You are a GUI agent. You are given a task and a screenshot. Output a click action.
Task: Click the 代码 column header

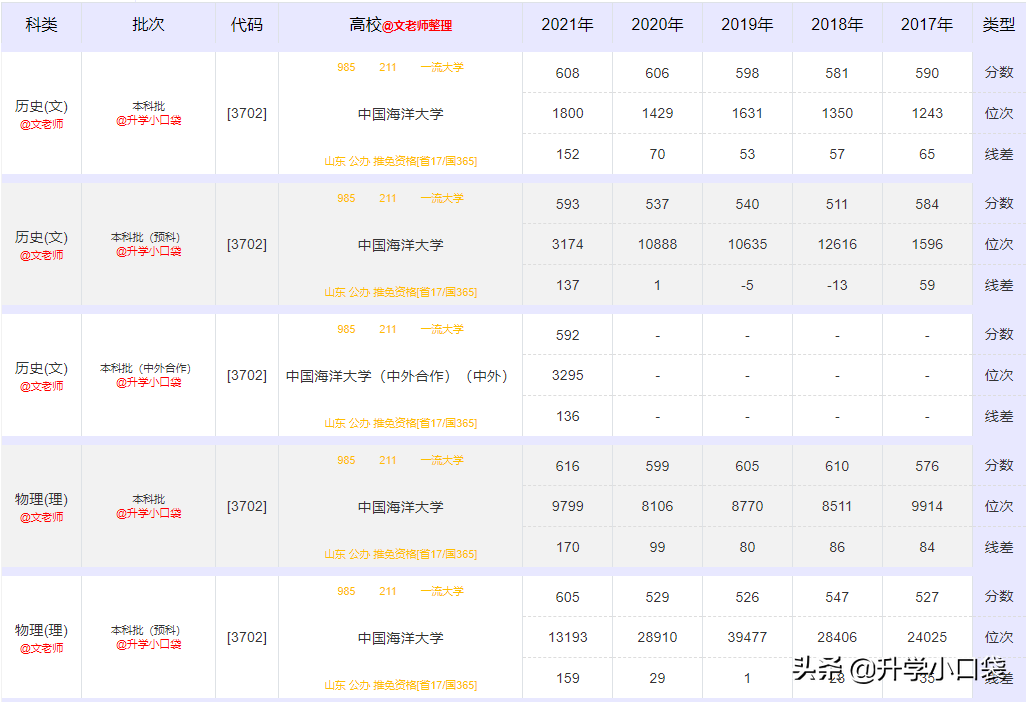click(247, 25)
